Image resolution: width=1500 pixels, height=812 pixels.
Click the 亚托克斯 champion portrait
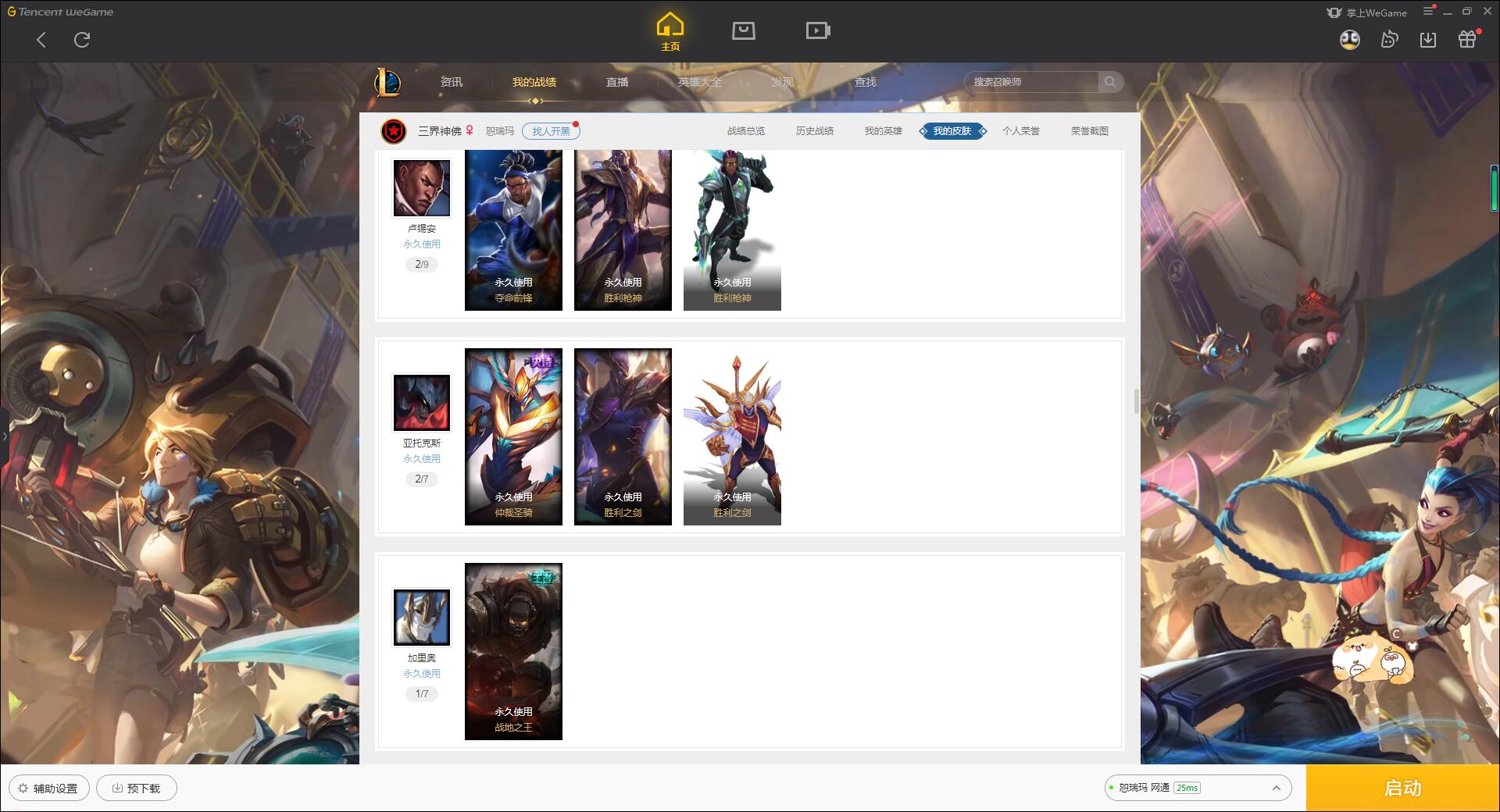pyautogui.click(x=422, y=402)
